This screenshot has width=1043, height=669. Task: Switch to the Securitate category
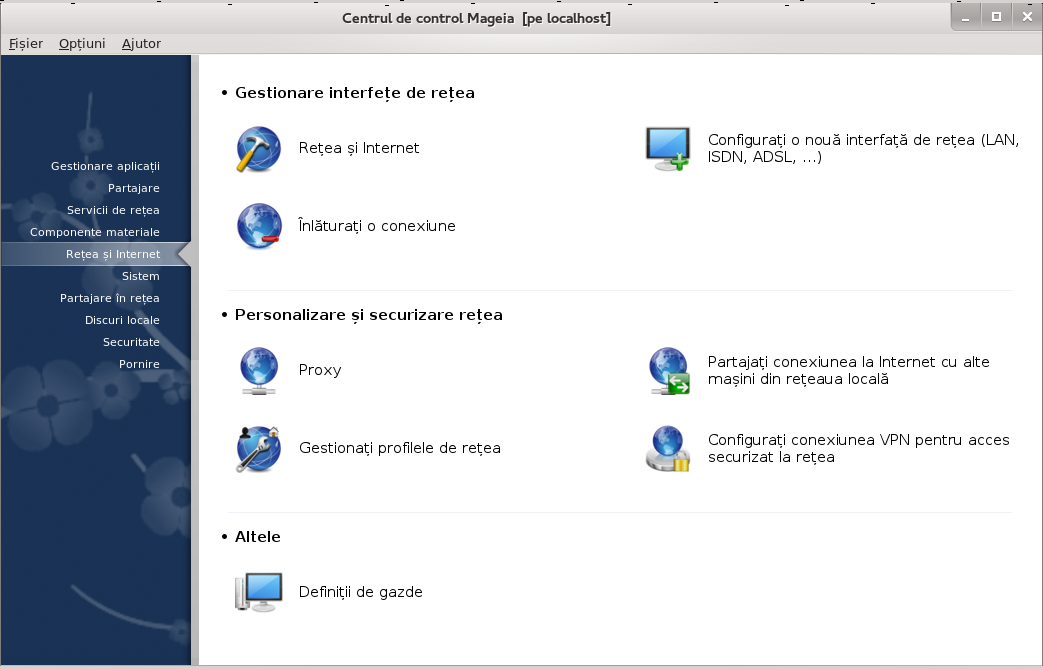point(131,342)
